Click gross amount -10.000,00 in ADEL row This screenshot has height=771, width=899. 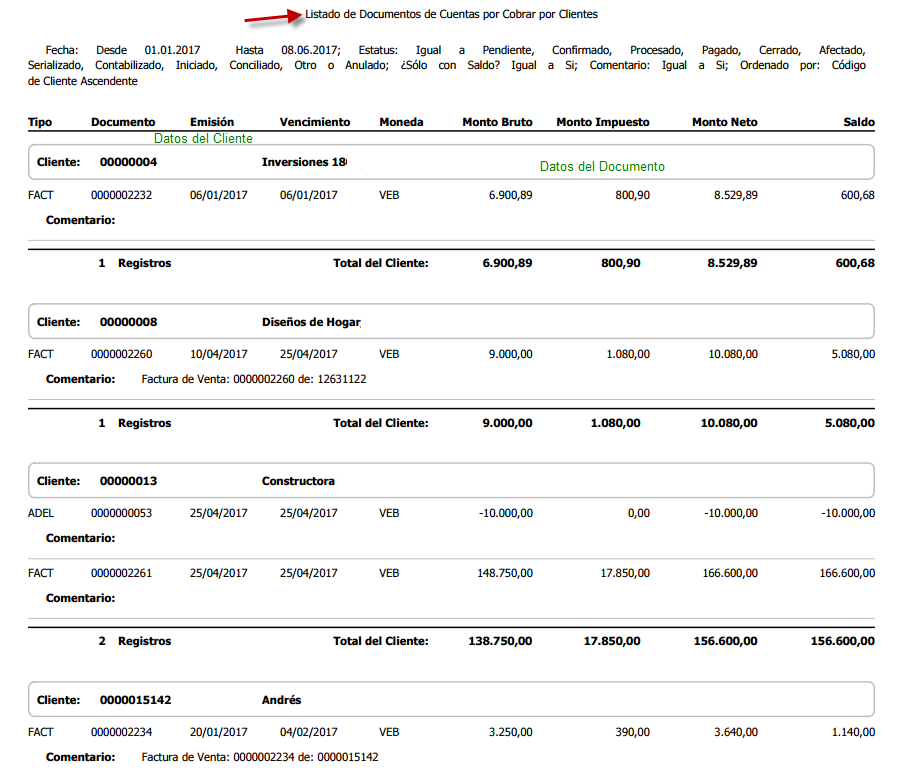tap(506, 514)
